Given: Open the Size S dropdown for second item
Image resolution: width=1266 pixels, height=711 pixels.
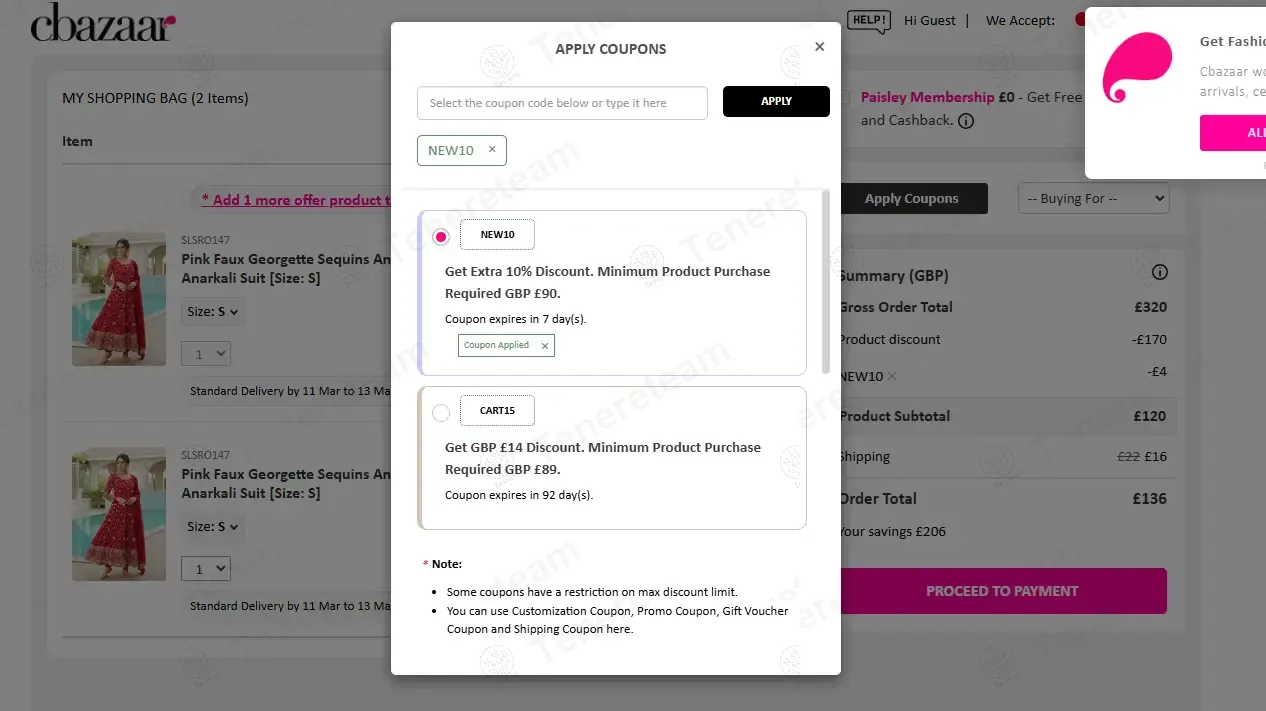Looking at the screenshot, I should point(213,526).
